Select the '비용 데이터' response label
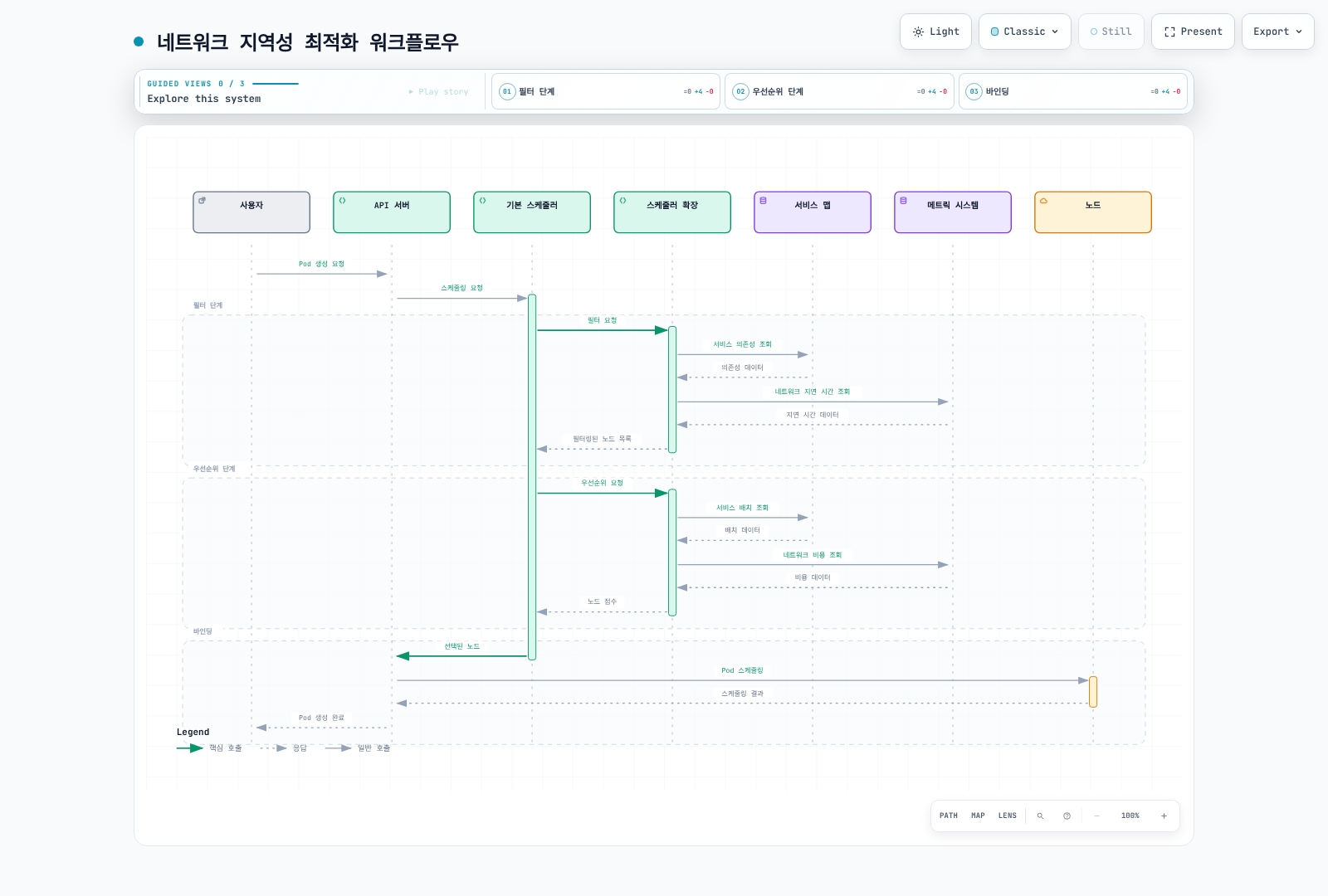 (x=813, y=577)
